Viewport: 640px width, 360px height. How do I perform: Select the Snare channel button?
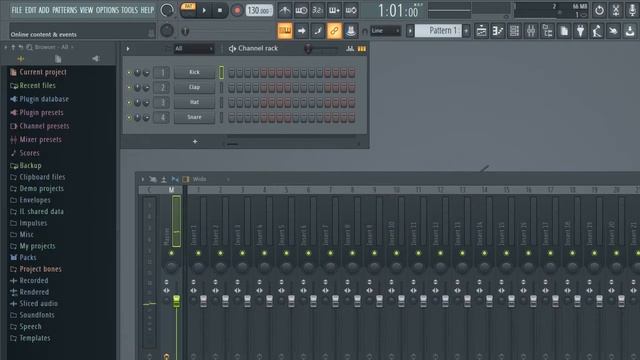pos(194,117)
